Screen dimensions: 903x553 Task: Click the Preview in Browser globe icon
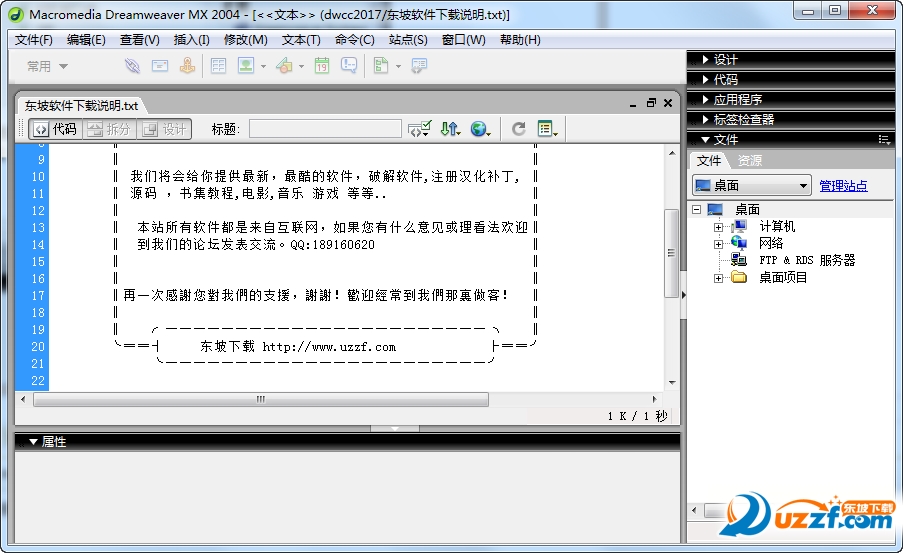point(480,129)
